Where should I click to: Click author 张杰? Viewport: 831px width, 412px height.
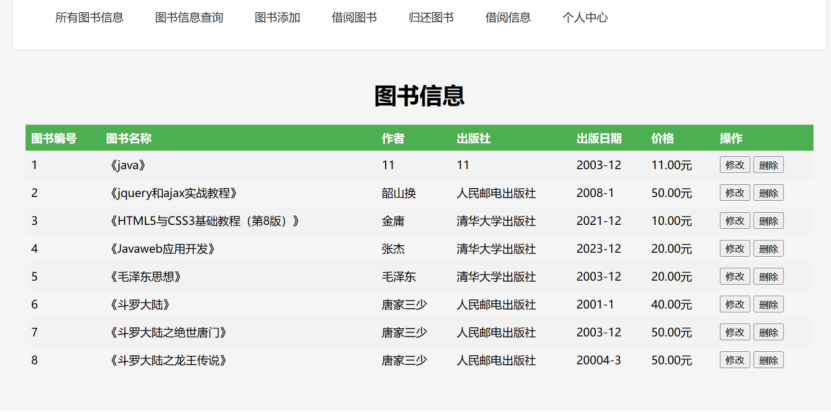tap(393, 249)
